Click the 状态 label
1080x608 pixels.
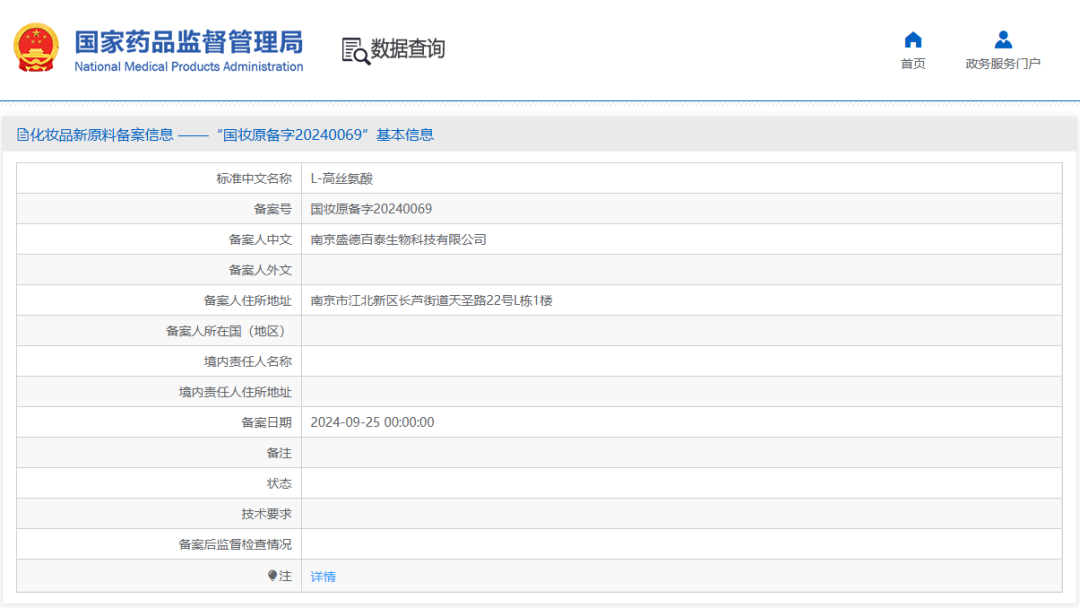[x=279, y=483]
